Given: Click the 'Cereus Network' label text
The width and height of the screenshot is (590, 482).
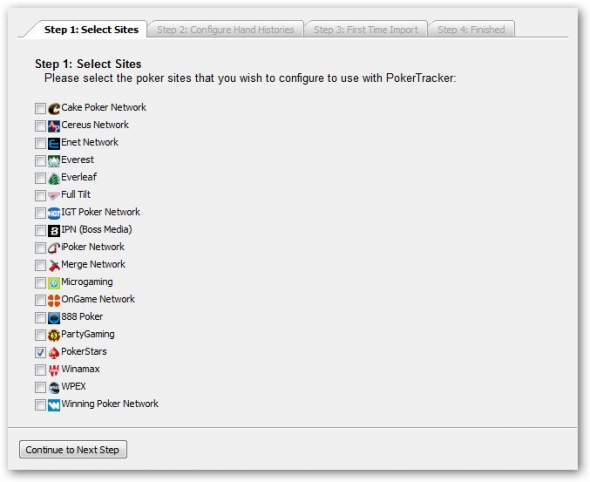Looking at the screenshot, I should [95, 125].
